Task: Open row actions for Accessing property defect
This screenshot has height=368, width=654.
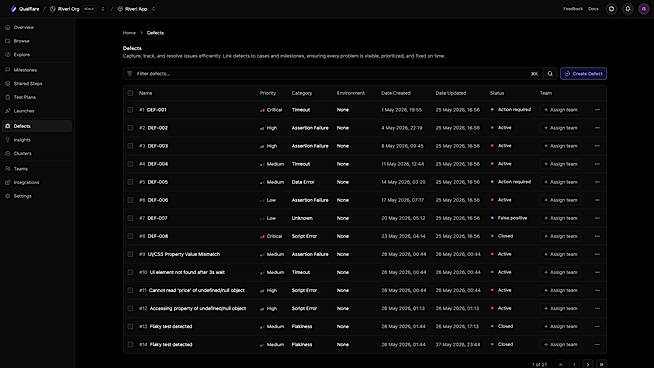Action: pyautogui.click(x=597, y=308)
